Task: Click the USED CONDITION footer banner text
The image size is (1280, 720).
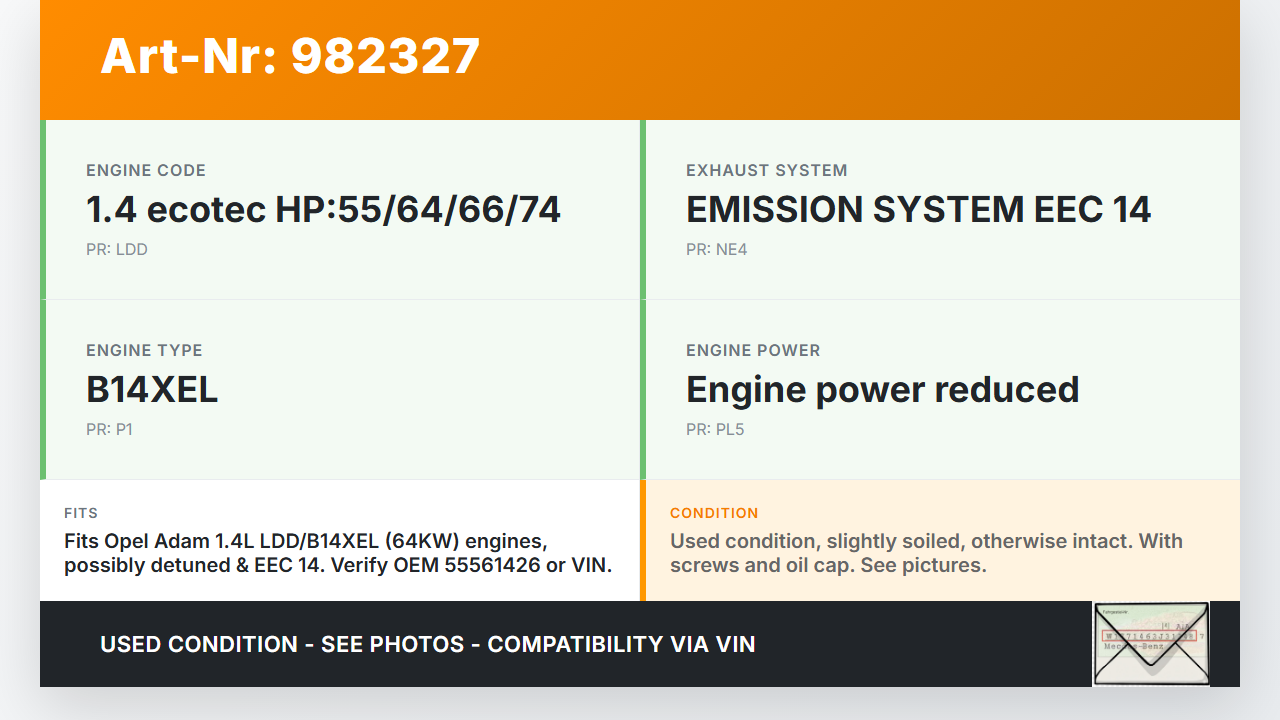Action: (x=427, y=644)
